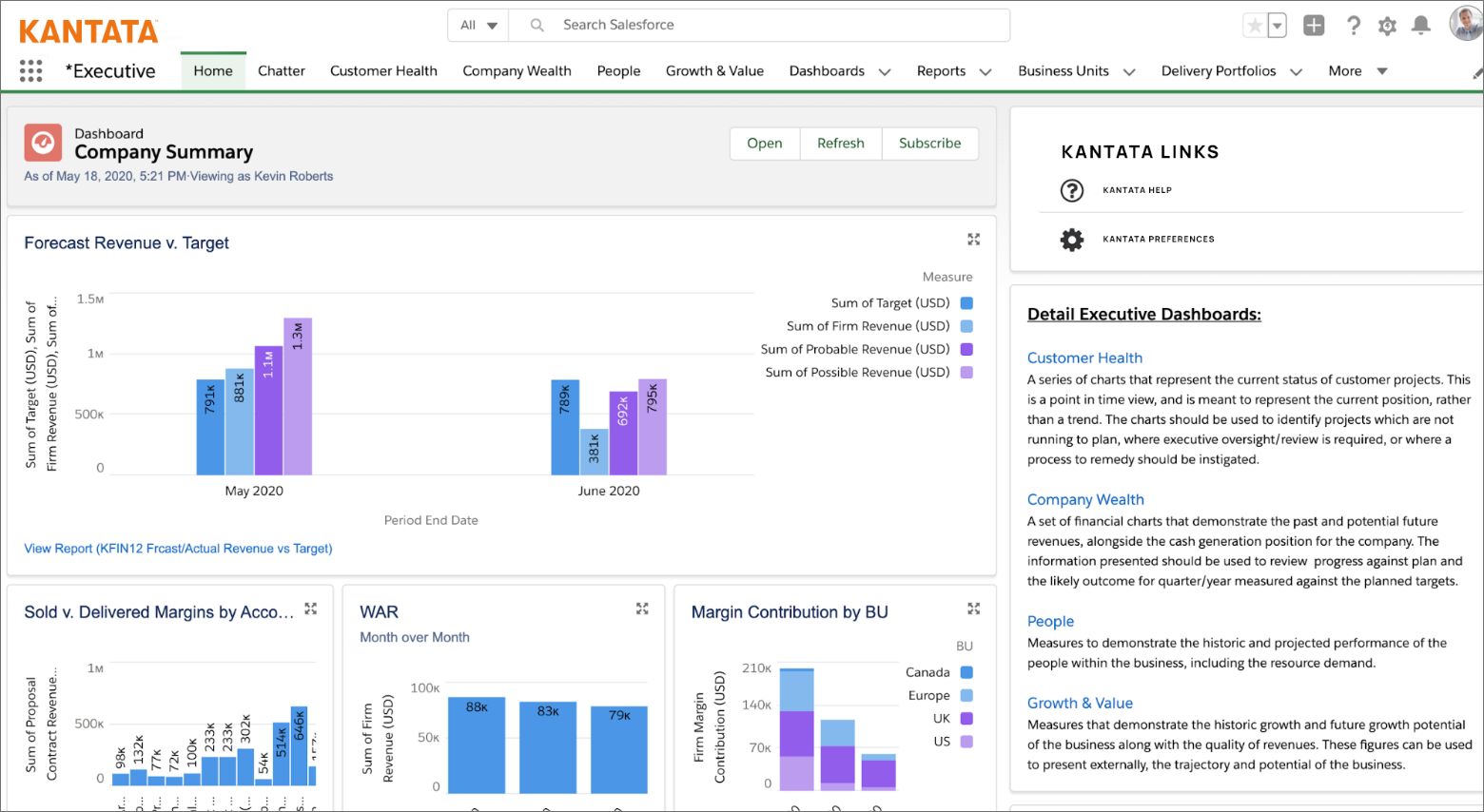Open the Company Wealth tab
The image size is (1484, 812).
point(517,71)
